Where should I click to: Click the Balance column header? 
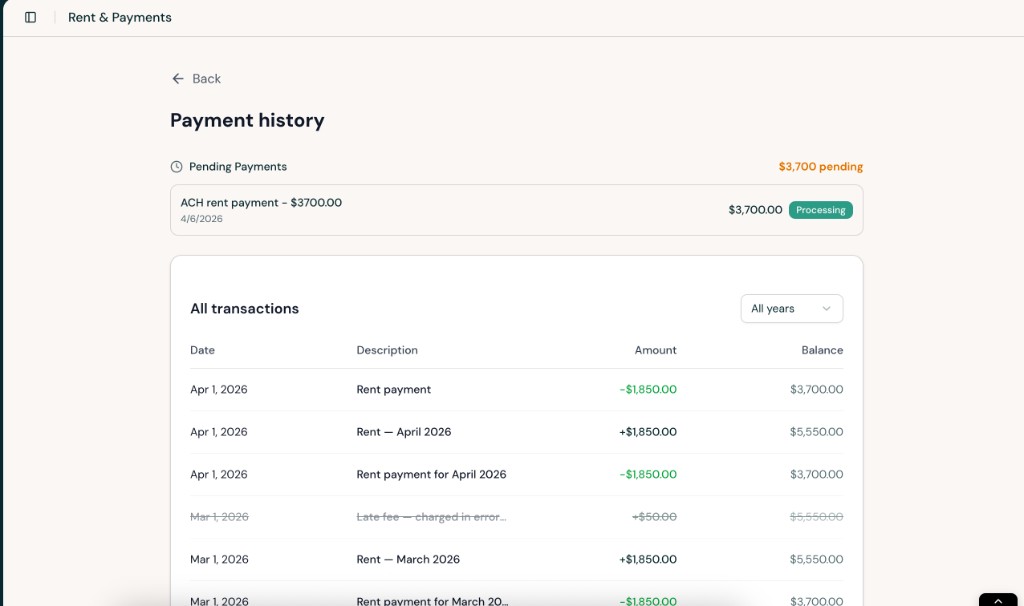(x=823, y=350)
